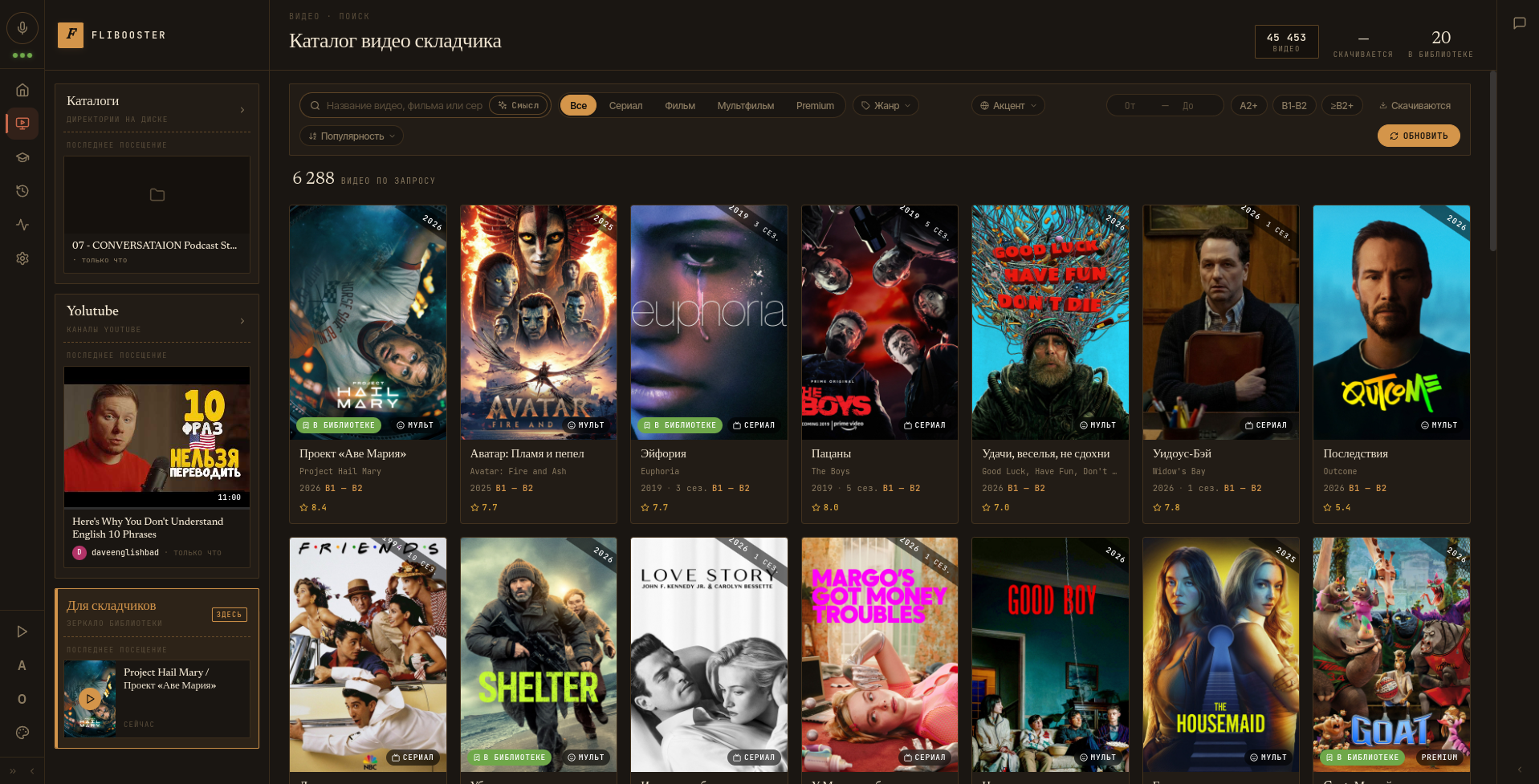Collapse the left panel with the chevron
The width and height of the screenshot is (1539, 784).
[32, 771]
